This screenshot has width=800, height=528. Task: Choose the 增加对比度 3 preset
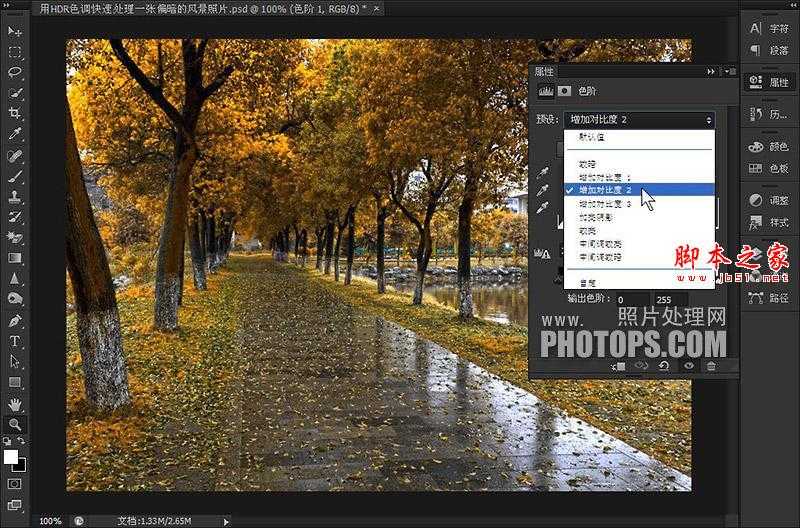tap(639, 204)
